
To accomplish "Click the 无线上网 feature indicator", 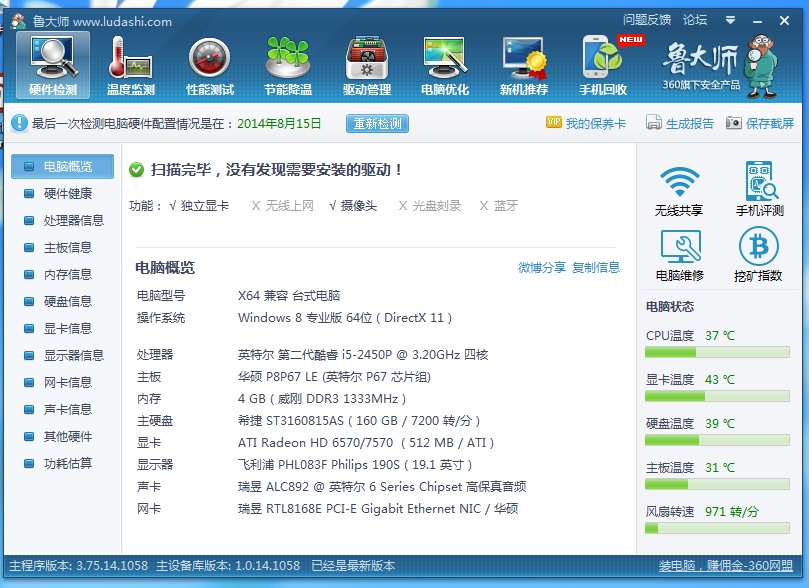I will [x=283, y=206].
